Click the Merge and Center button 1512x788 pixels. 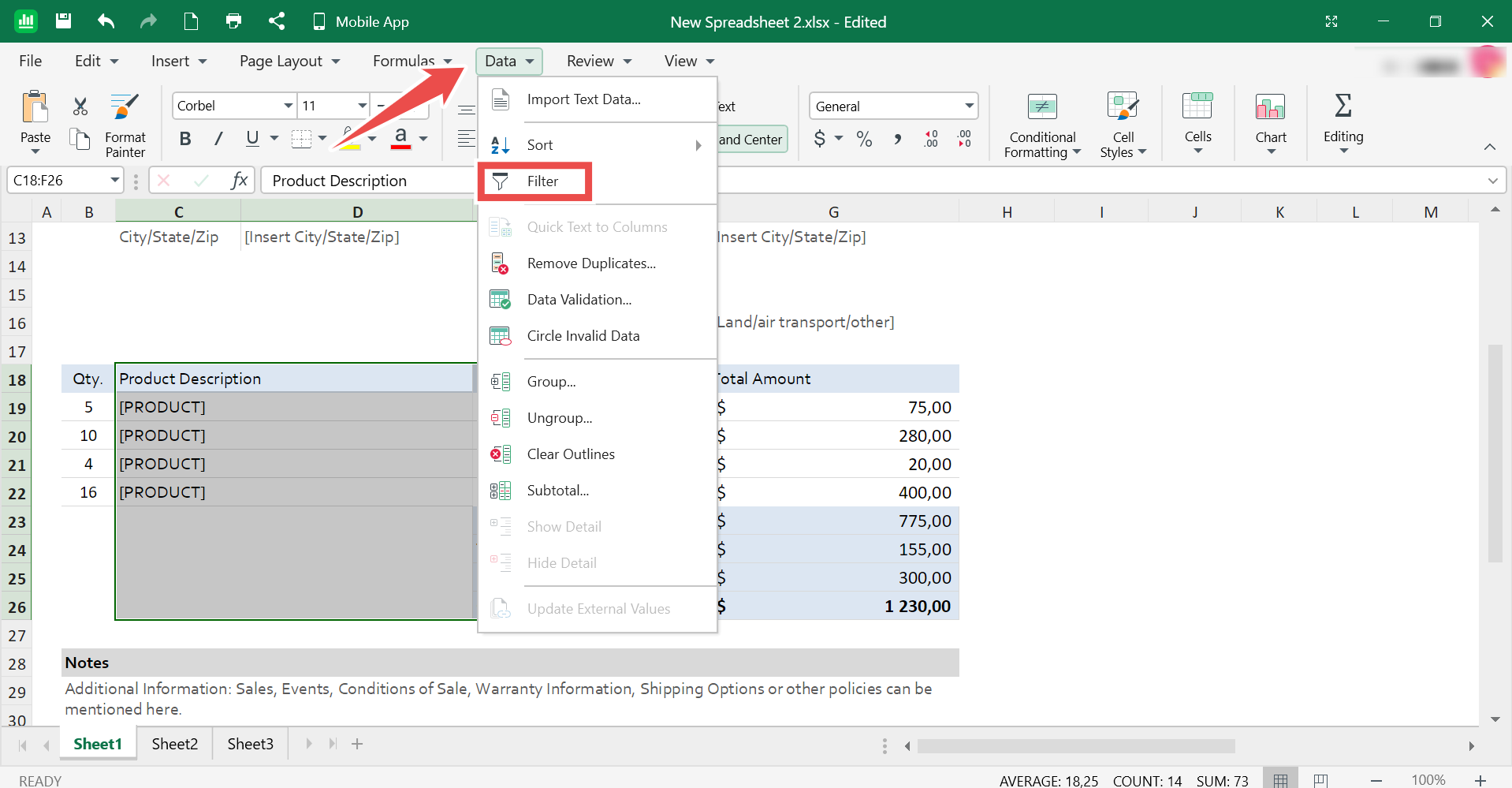click(752, 140)
